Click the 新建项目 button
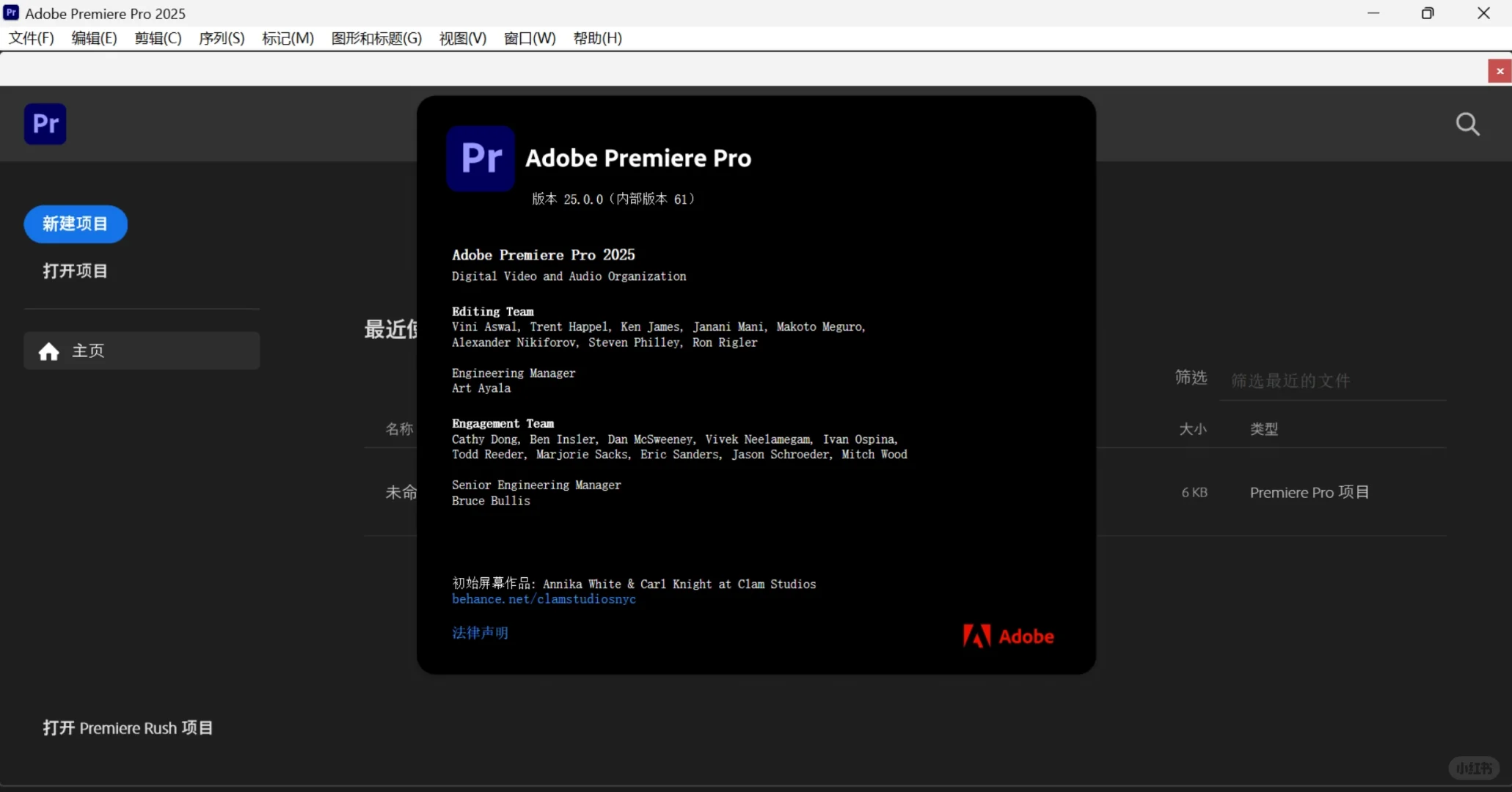Screen dimensions: 1512x792 76,224
